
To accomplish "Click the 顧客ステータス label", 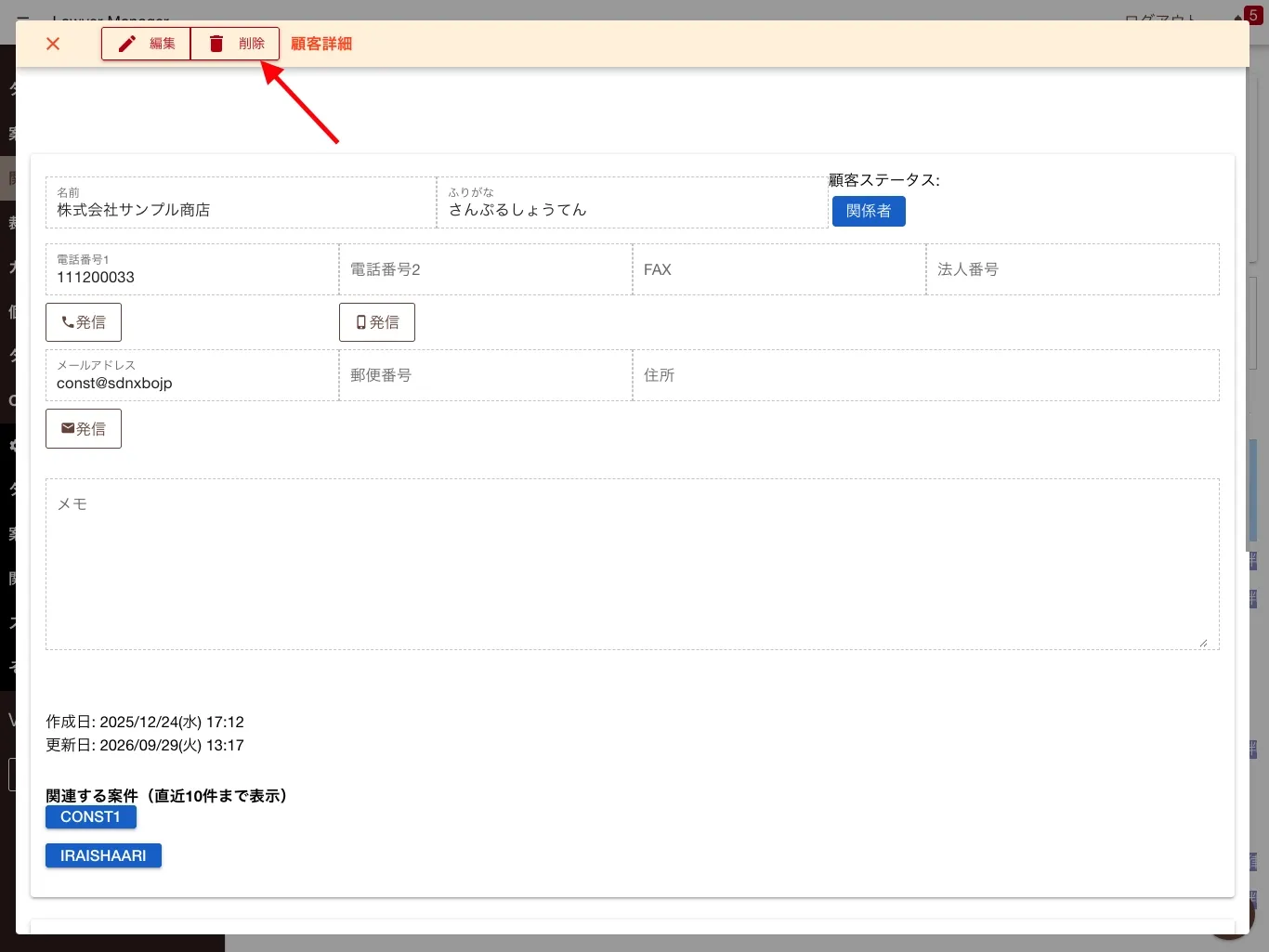I will pyautogui.click(x=884, y=180).
